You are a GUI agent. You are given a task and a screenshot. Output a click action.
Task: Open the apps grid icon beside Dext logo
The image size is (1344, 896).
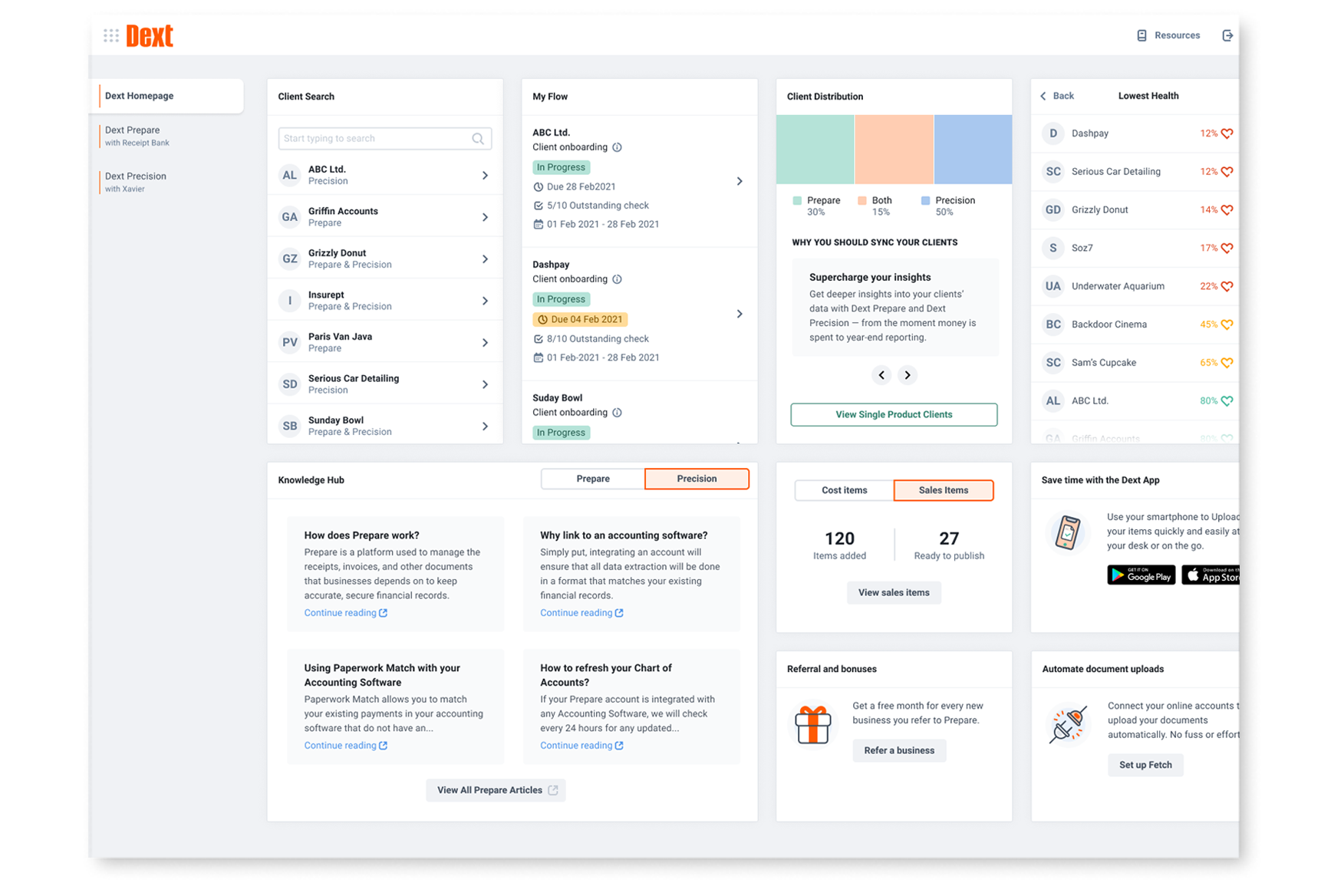coord(111,35)
